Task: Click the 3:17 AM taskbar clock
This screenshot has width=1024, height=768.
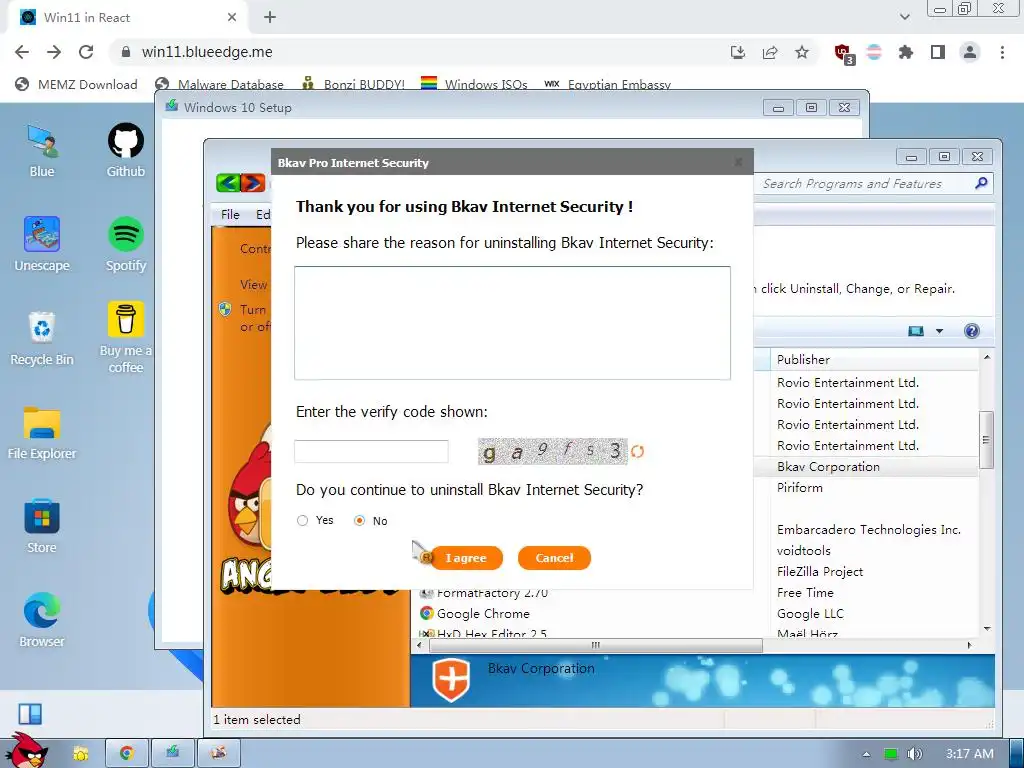Action: (x=969, y=754)
